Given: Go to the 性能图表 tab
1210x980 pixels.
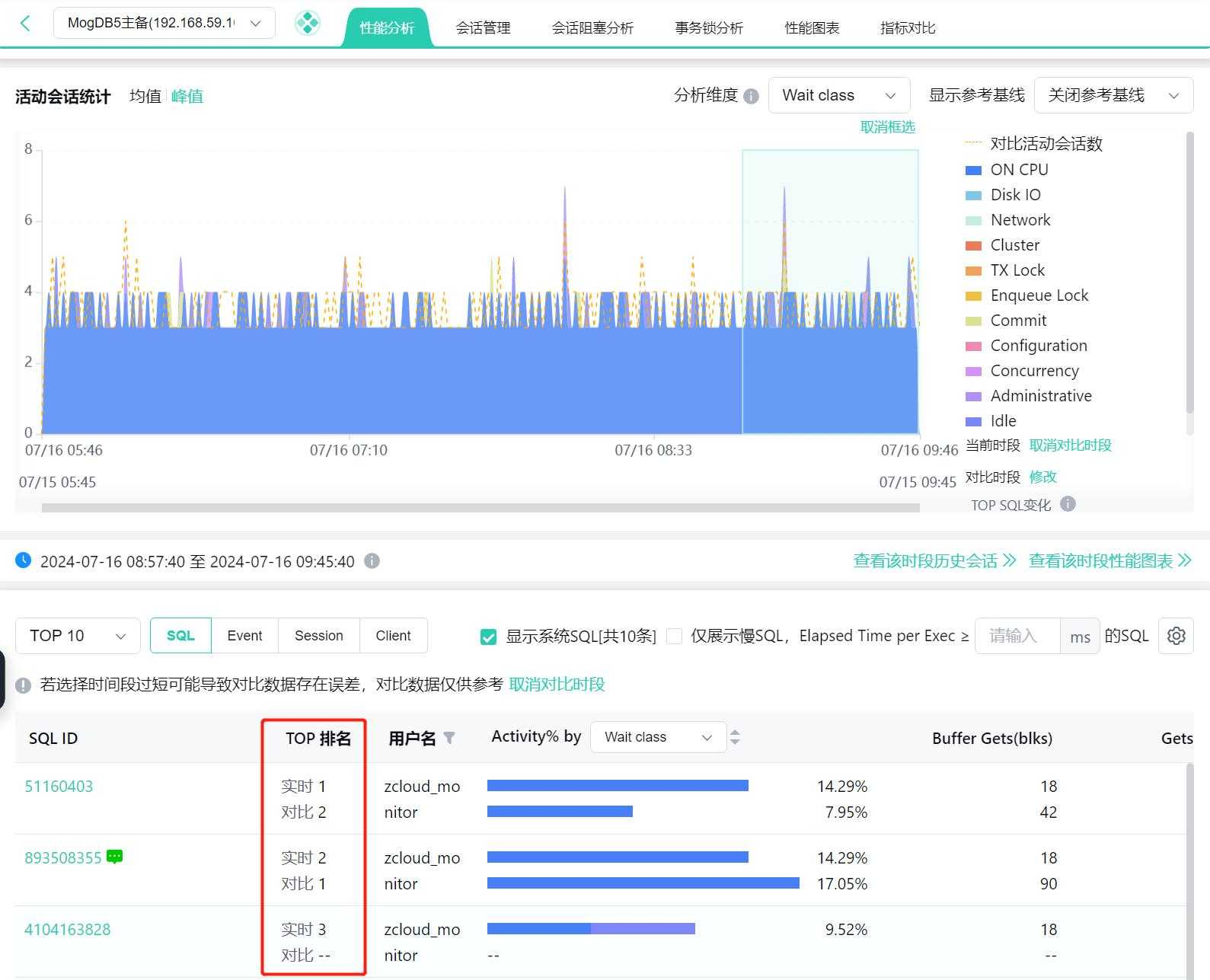Looking at the screenshot, I should coord(812,28).
